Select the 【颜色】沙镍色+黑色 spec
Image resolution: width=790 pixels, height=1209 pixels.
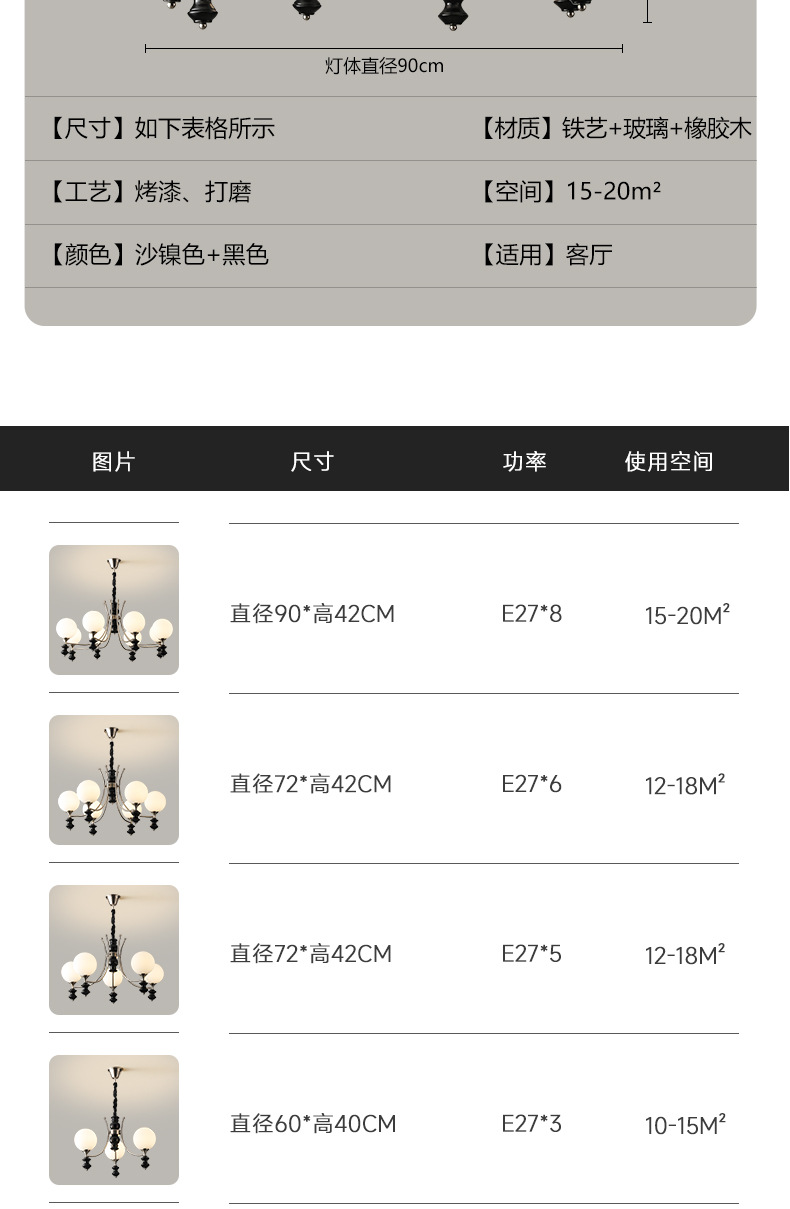[157, 255]
